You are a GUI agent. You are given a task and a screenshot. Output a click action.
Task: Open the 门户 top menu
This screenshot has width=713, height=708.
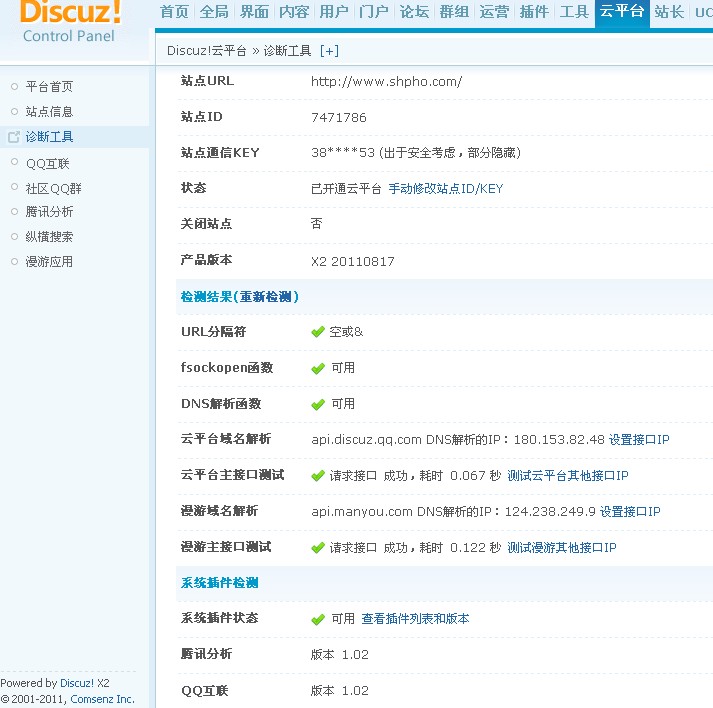tap(374, 11)
